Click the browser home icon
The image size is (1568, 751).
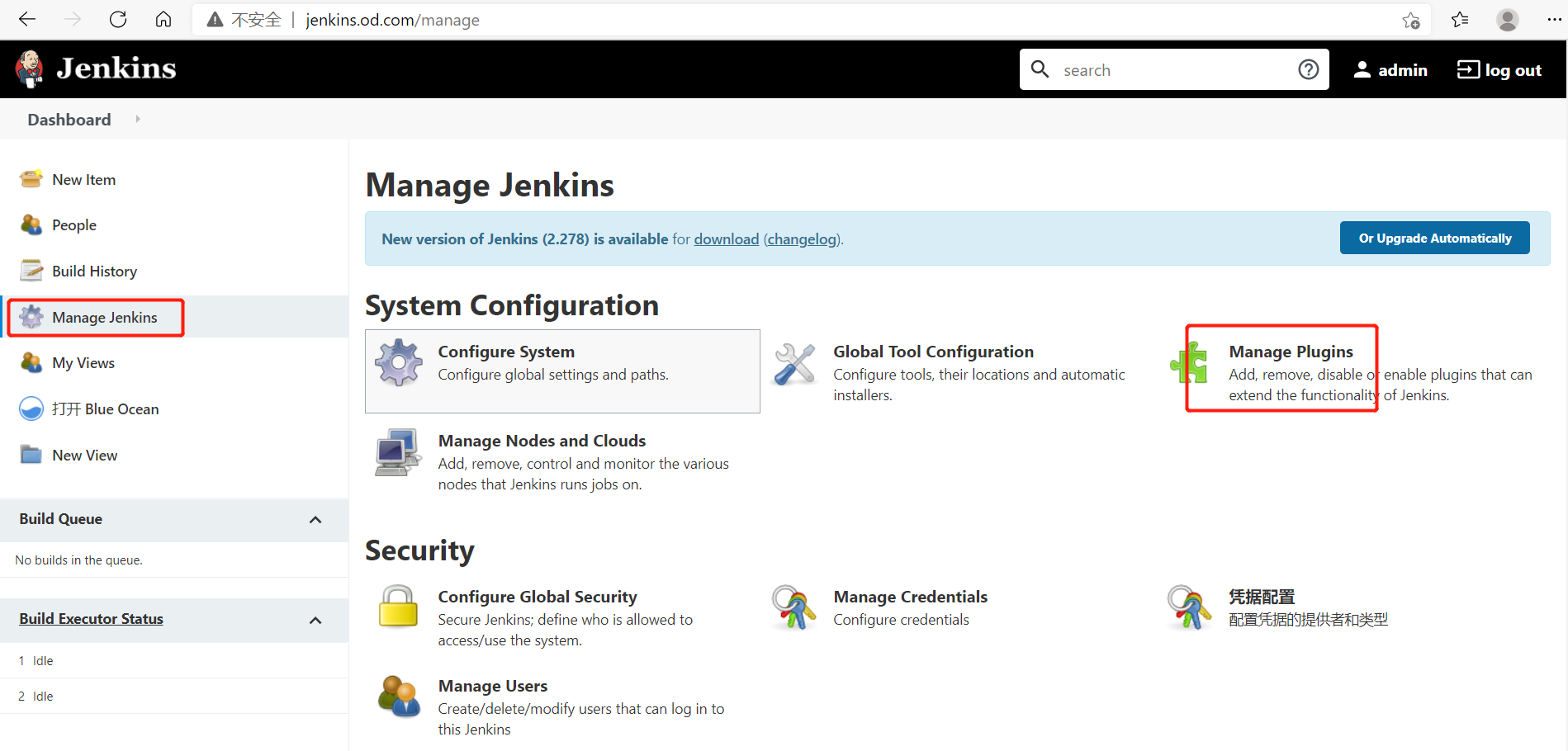163,20
